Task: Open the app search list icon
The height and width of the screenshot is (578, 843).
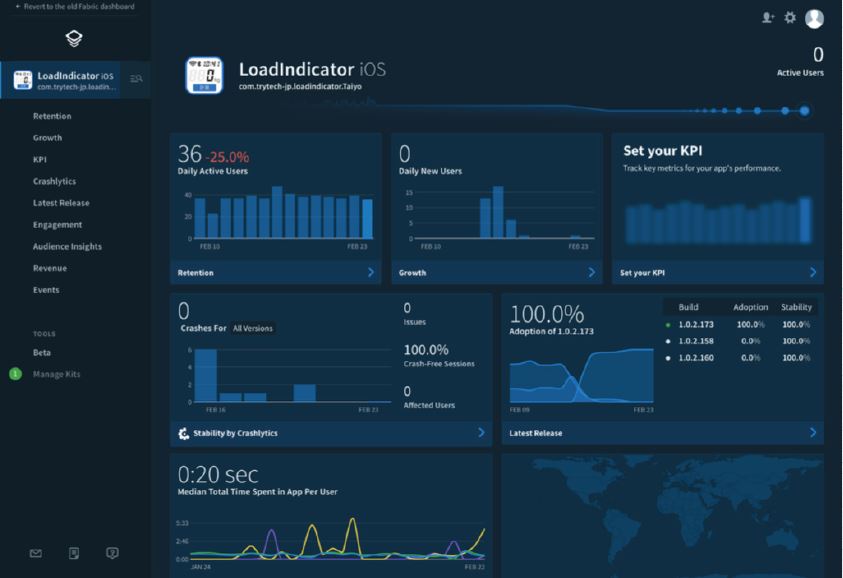Action: 136,79
